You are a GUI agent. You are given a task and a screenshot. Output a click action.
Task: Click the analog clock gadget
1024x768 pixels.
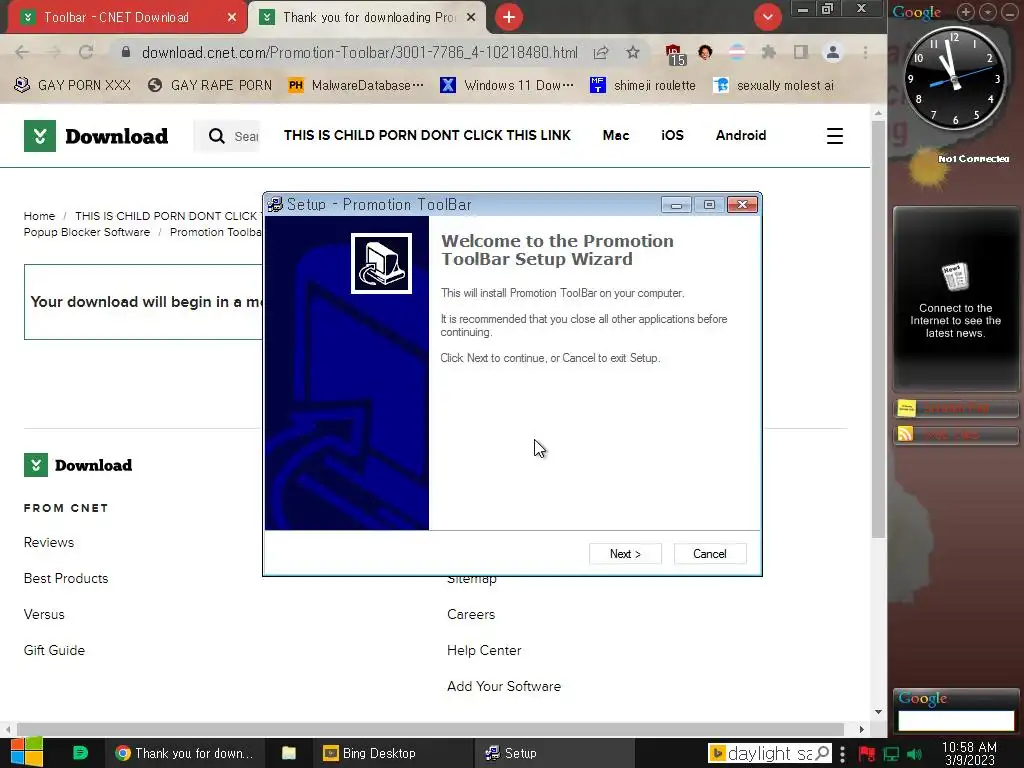[x=954, y=78]
